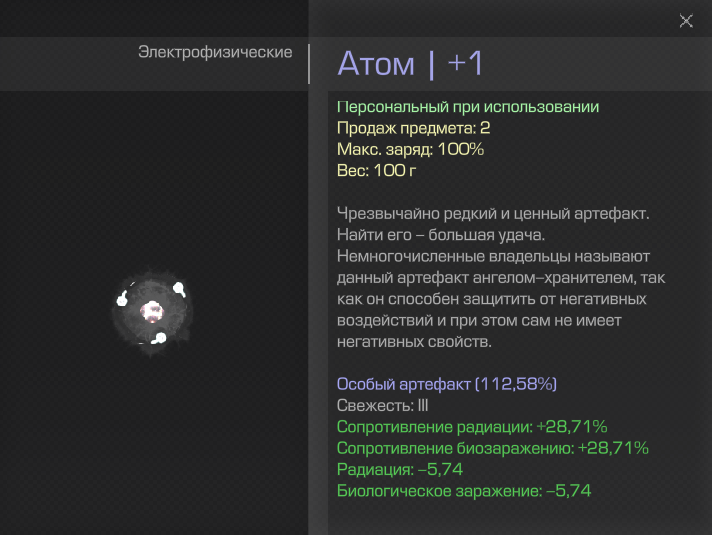Viewport: 712px width, 535px height.
Task: Click Биологическое заражение: -5,74 stat
Action: pos(464,491)
